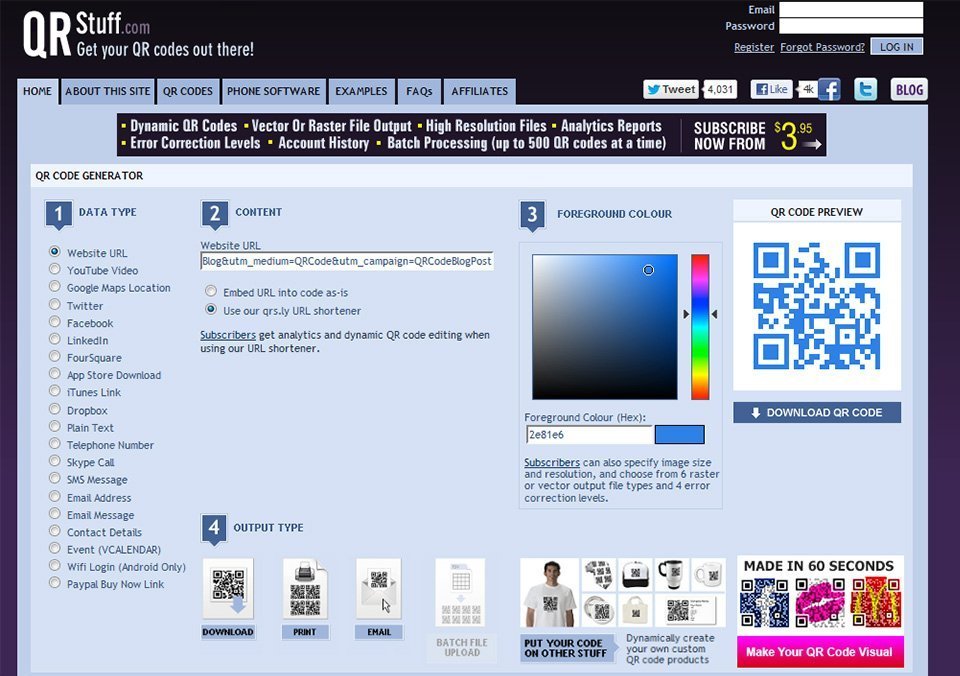Choose App Store Download data type

[x=54, y=373]
